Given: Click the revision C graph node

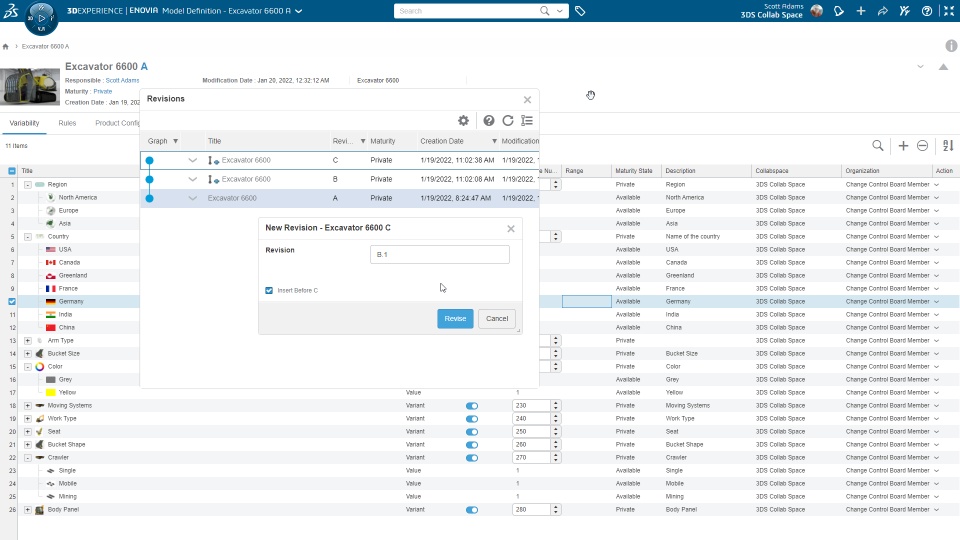Looking at the screenshot, I should pos(149,160).
